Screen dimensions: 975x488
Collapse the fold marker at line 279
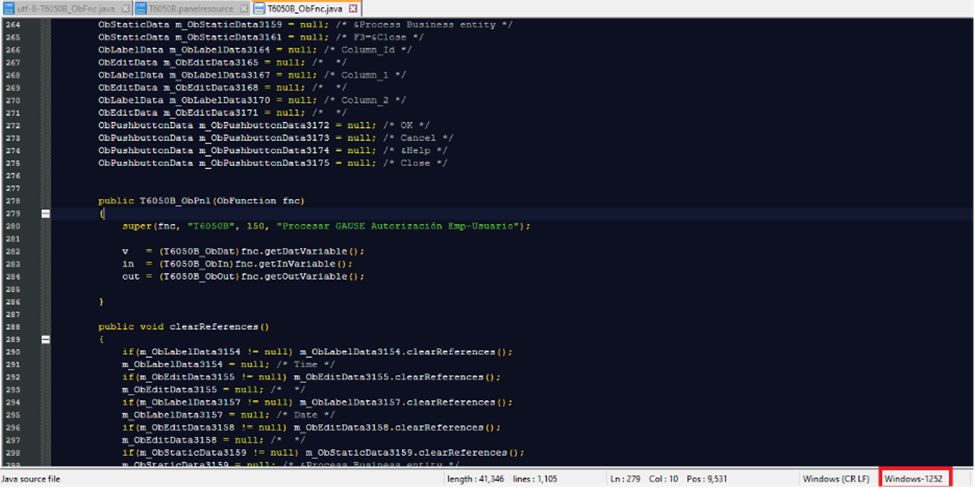point(45,213)
